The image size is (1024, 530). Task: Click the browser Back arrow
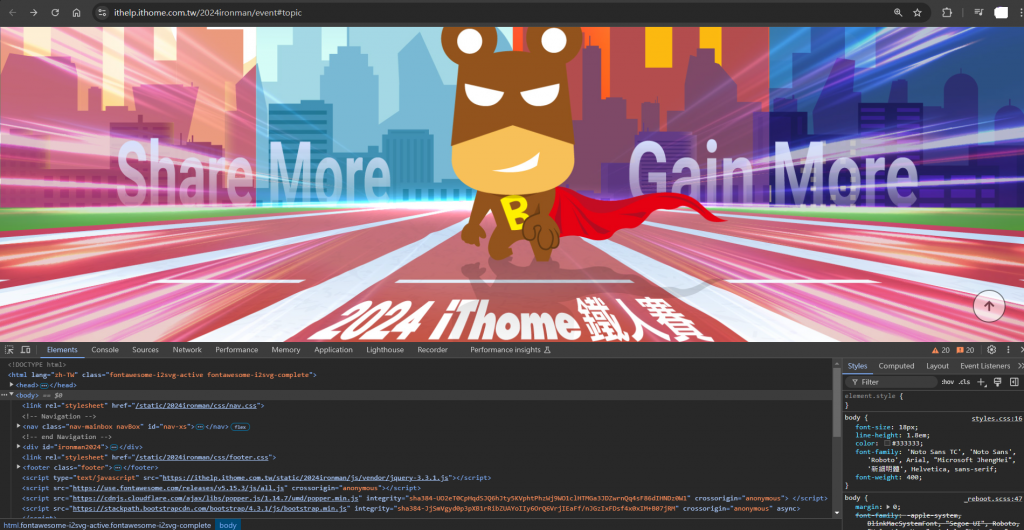click(12, 12)
